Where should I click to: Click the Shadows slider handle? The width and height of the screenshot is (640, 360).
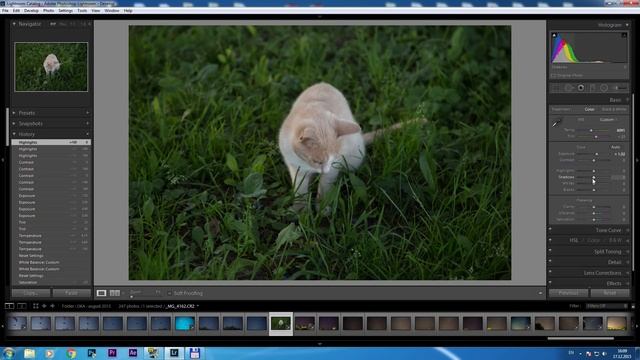(594, 177)
